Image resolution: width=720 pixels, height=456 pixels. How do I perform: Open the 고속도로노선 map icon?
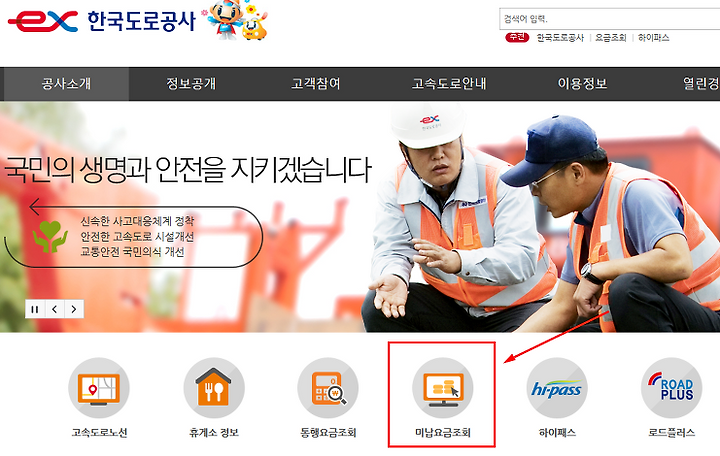99,388
